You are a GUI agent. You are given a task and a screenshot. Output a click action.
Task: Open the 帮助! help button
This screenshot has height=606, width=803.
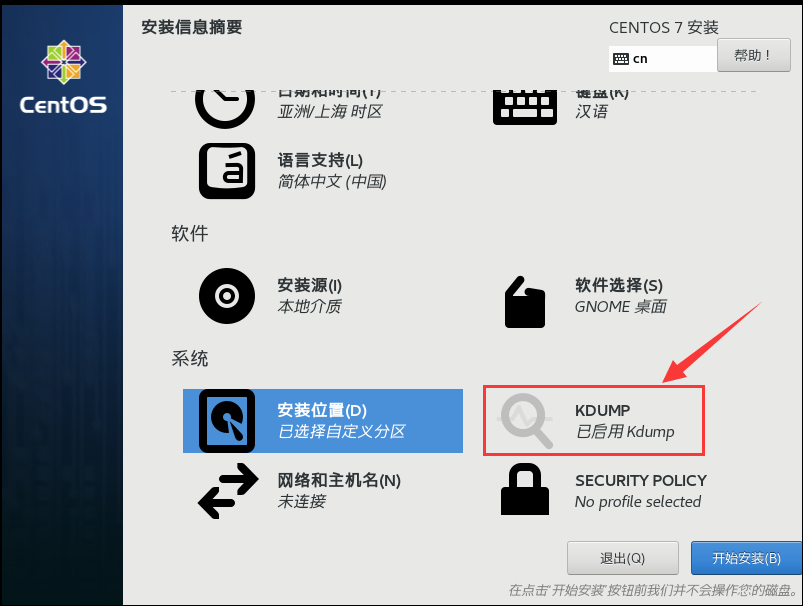[753, 55]
